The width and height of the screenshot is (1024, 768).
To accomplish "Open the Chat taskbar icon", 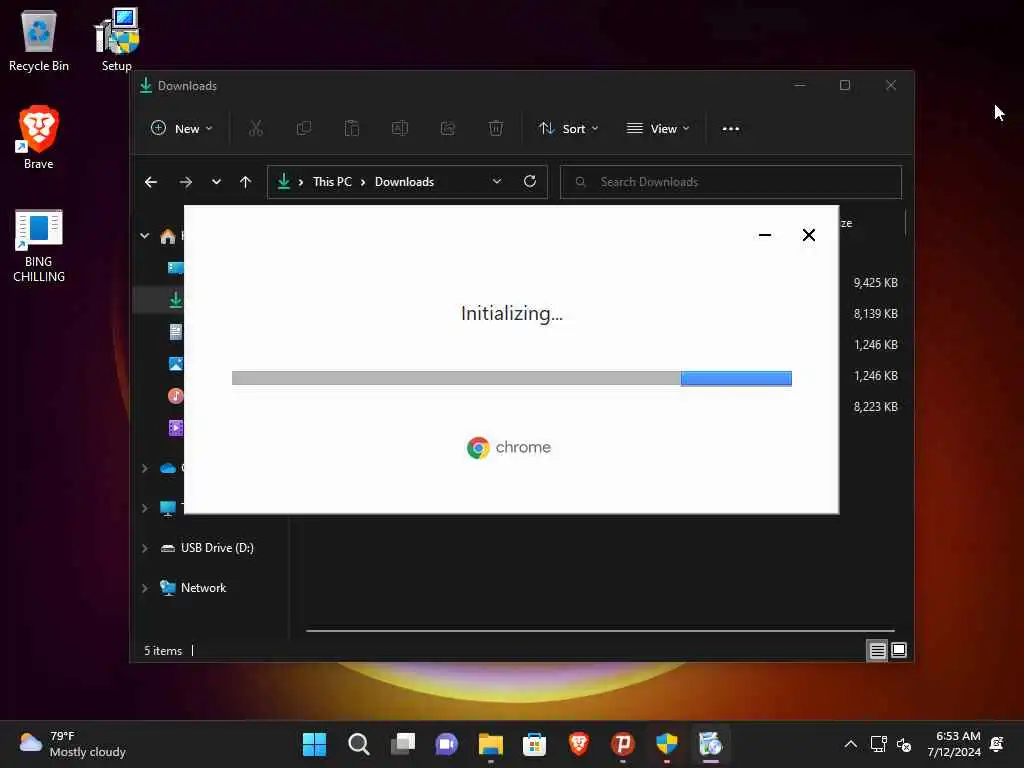I will [x=447, y=744].
